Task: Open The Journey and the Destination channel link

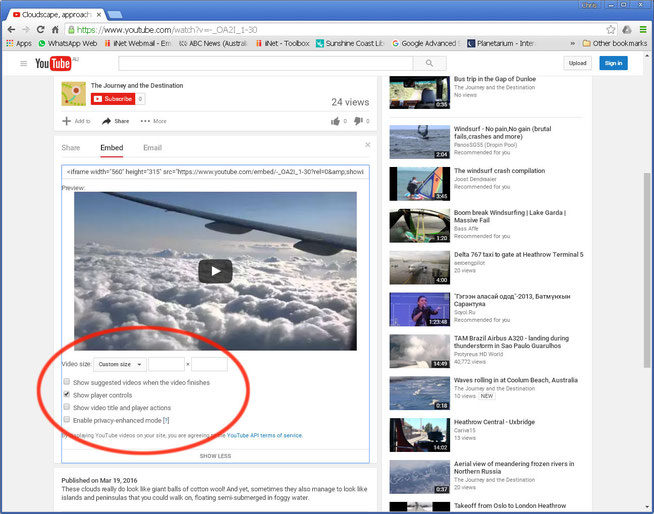Action: point(137,86)
